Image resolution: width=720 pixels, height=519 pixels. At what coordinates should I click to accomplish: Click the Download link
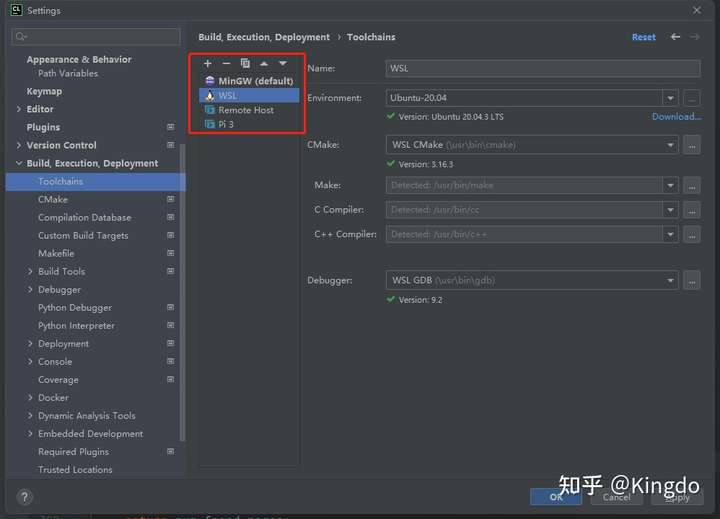click(676, 117)
